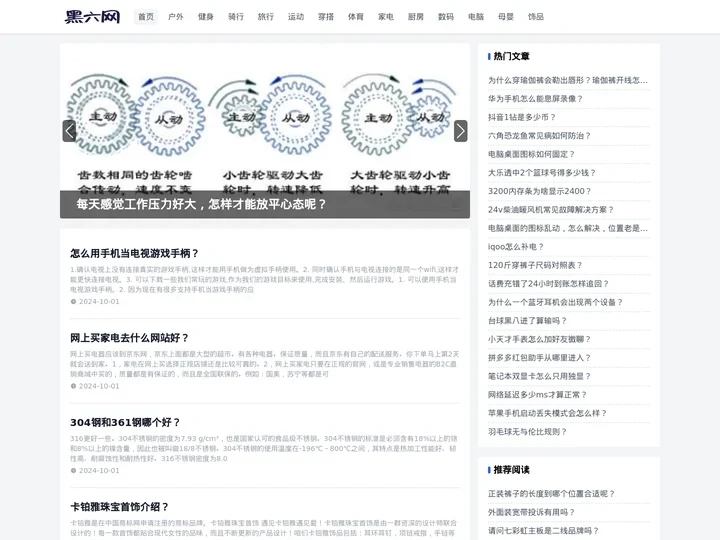
Task: Open article 卡铂雅珠宝首饰介绍？
Action: (119, 507)
